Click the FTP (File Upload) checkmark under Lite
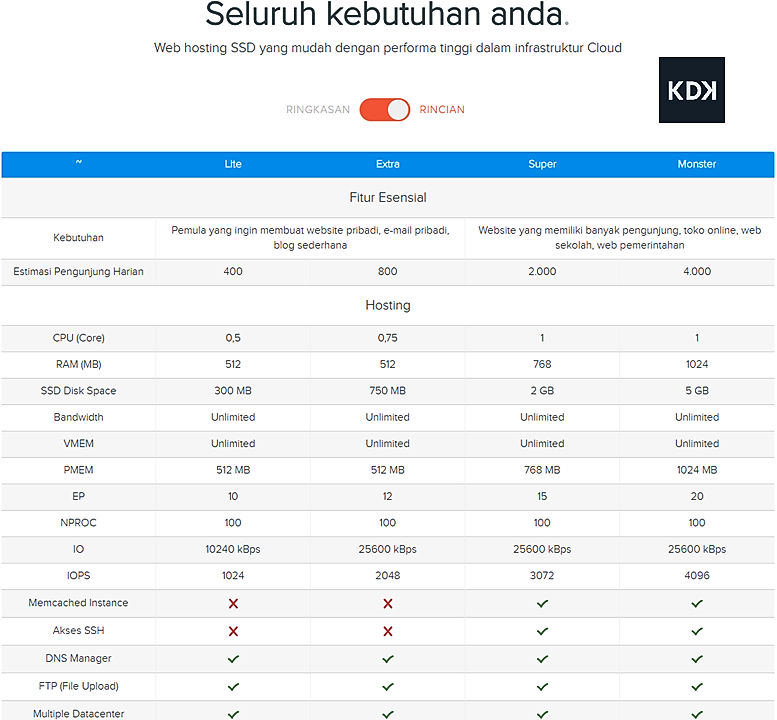Viewport: 777px width, 720px height. 233,687
